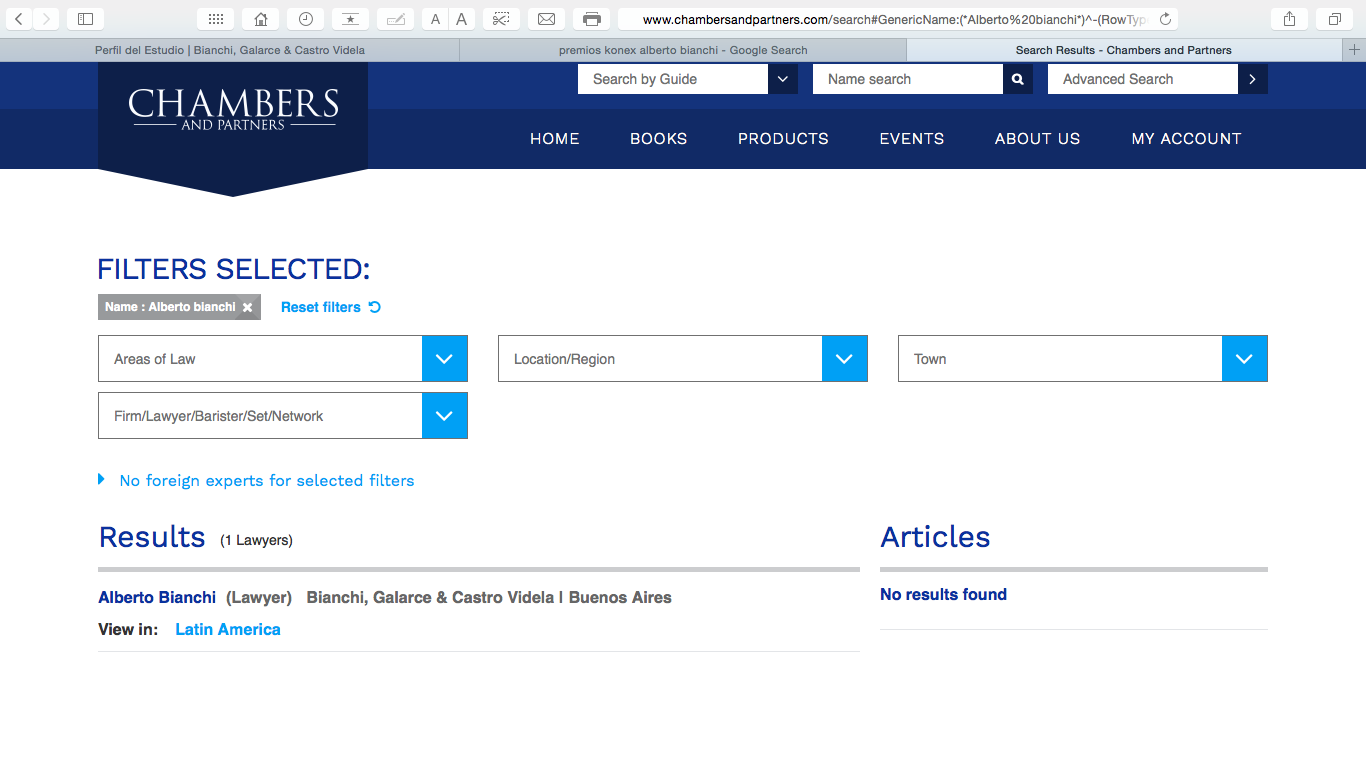The image size is (1366, 768).
Task: Reload the page in the address bar
Action: [1165, 19]
